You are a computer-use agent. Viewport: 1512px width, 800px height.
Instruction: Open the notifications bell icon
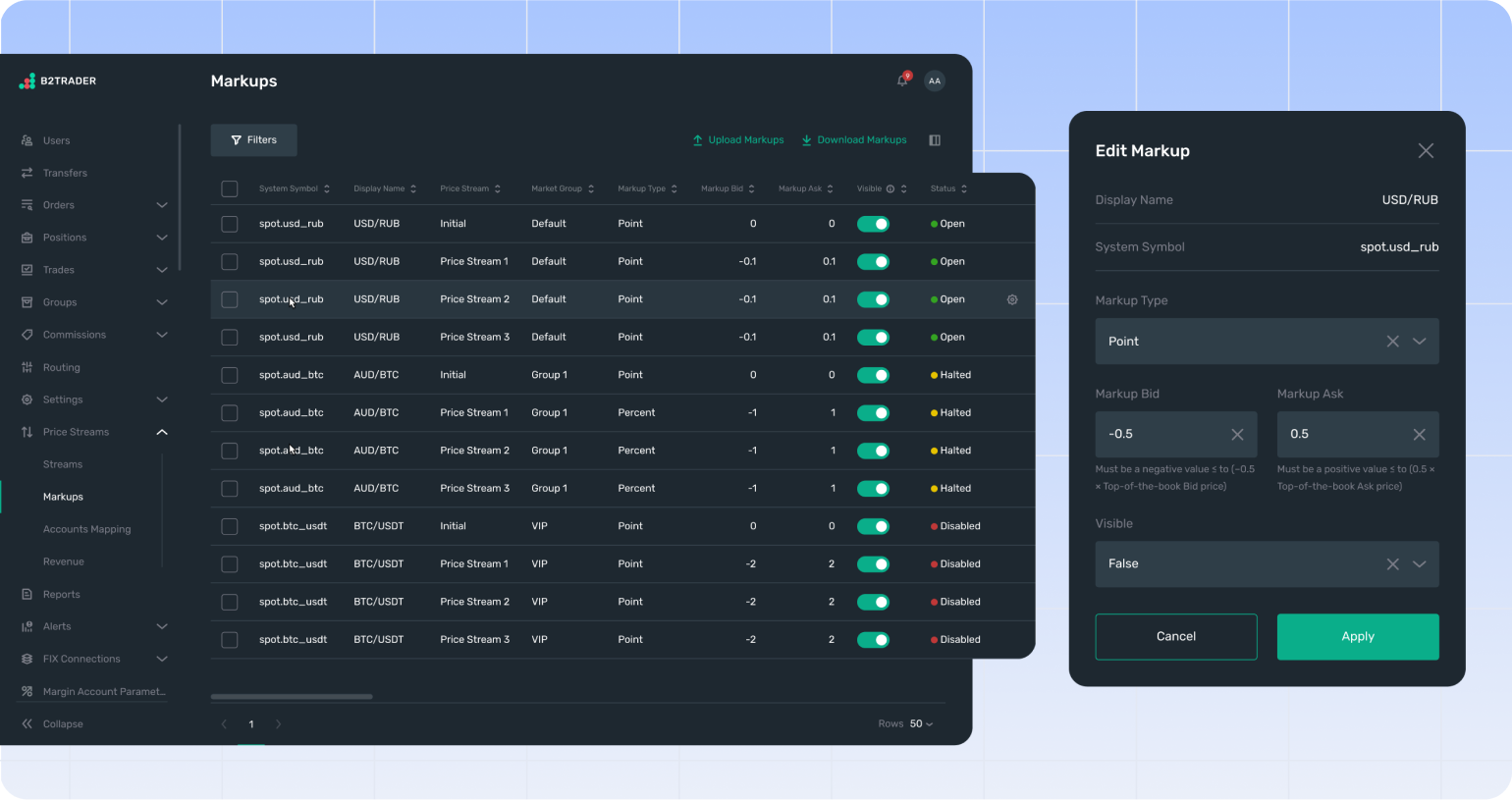point(902,80)
